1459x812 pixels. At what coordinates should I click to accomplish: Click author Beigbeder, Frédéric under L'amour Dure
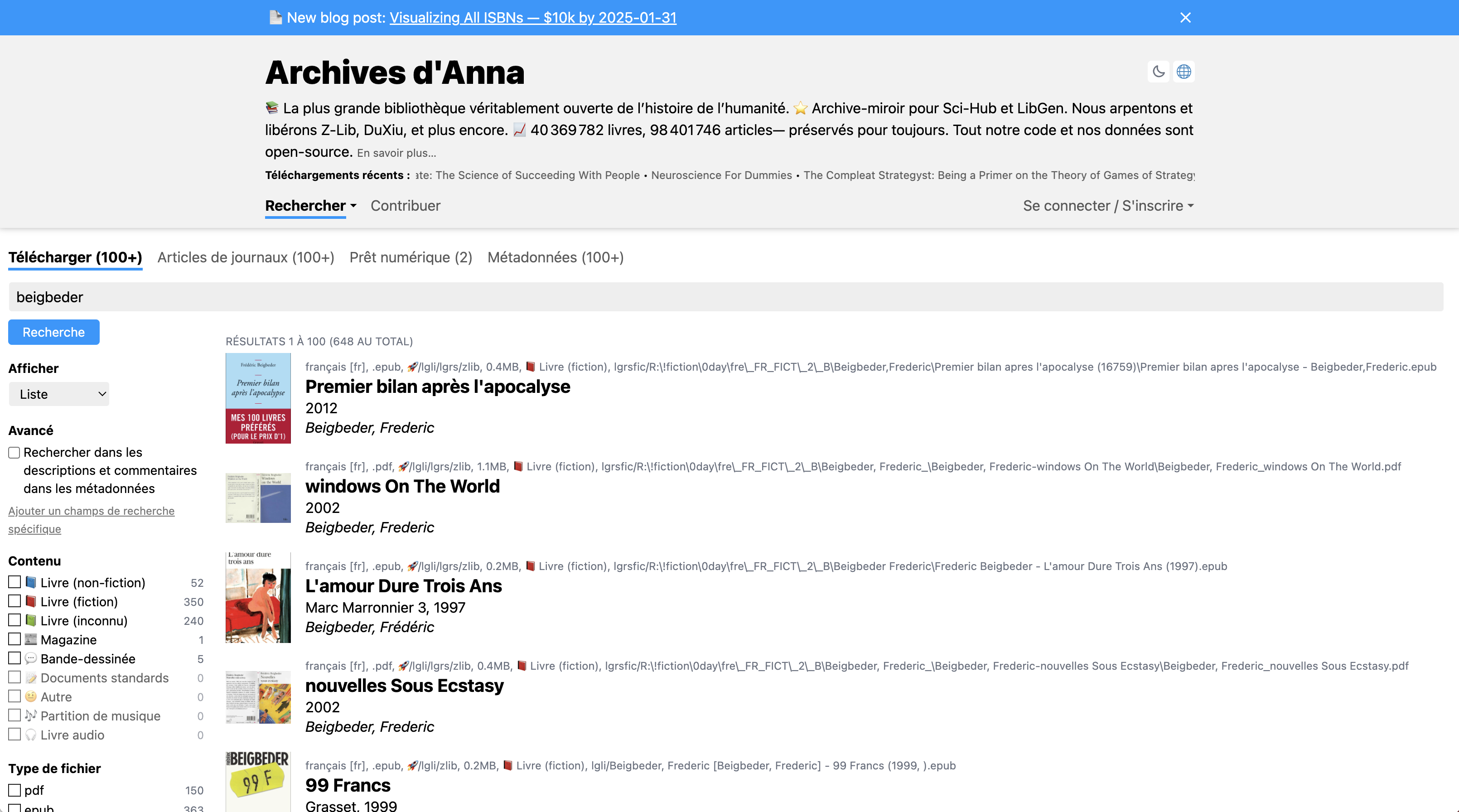coord(369,627)
